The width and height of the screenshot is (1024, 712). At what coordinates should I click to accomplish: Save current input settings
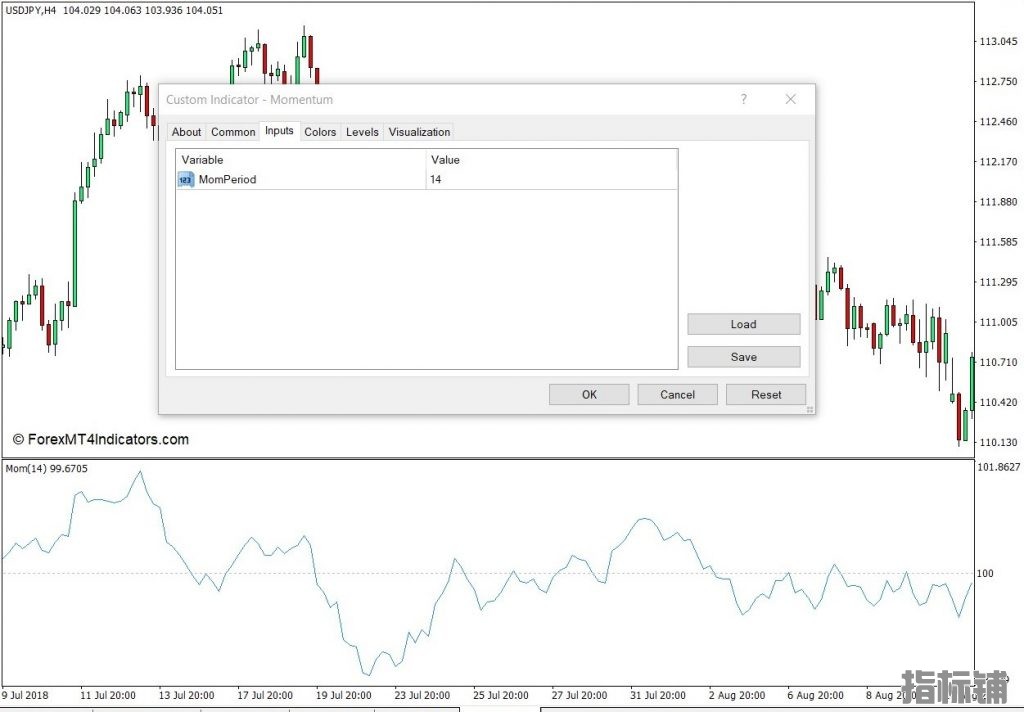point(743,357)
